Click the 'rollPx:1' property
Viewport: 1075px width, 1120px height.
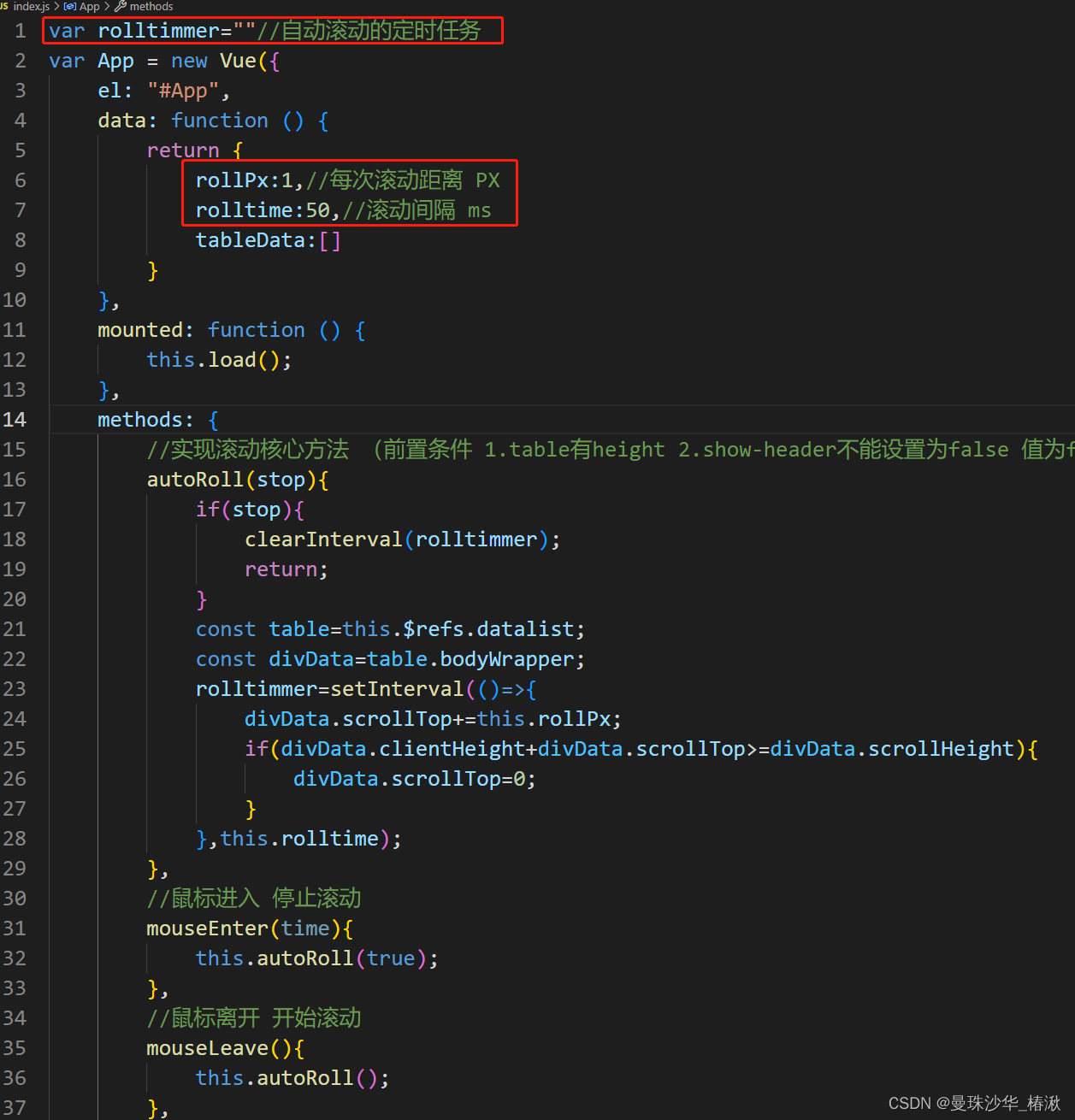click(244, 180)
